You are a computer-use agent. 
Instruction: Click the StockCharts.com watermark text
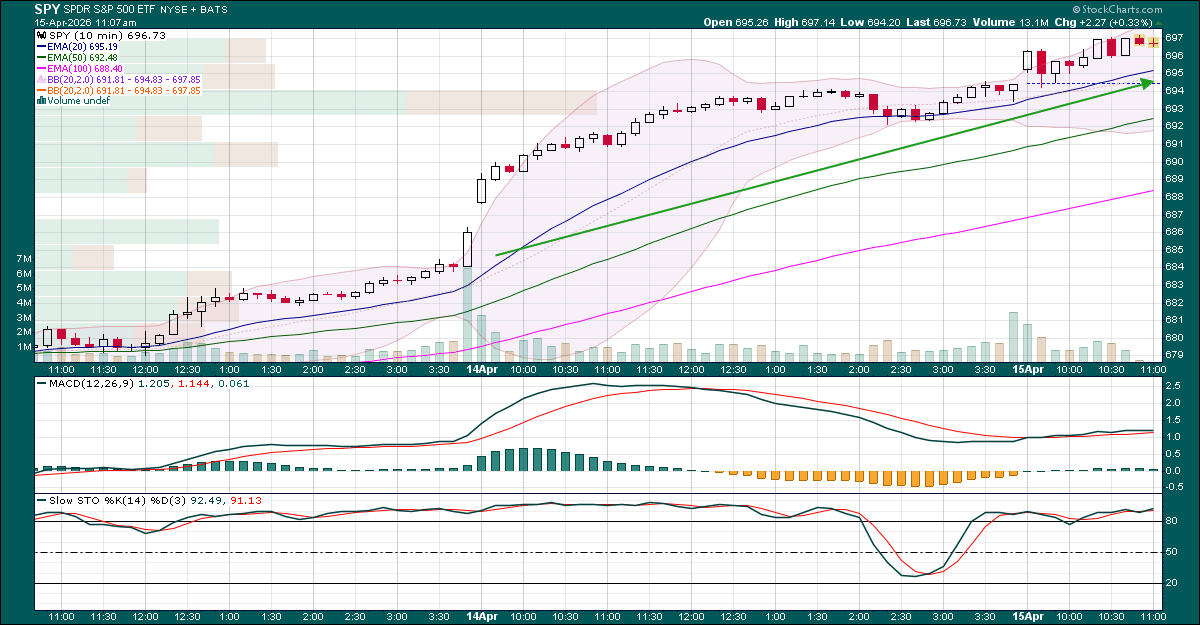1124,8
